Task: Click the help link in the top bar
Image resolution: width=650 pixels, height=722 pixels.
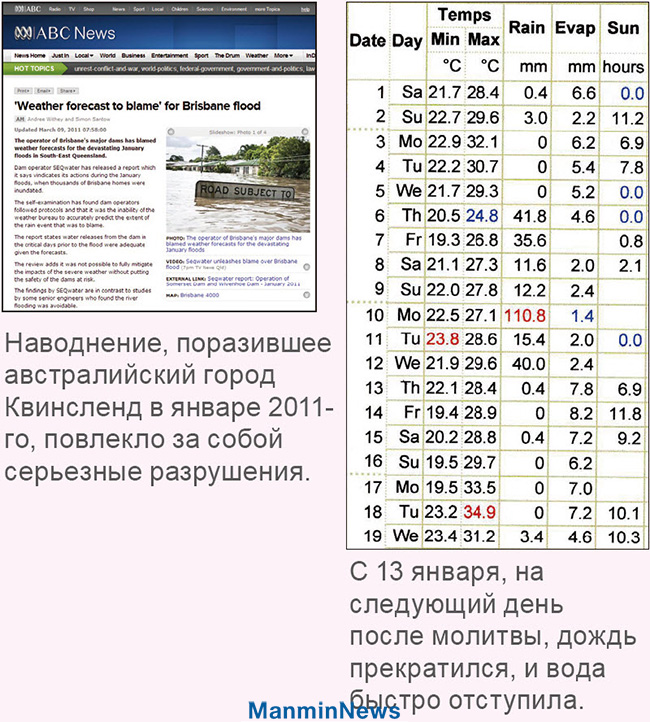Action: coord(305,9)
